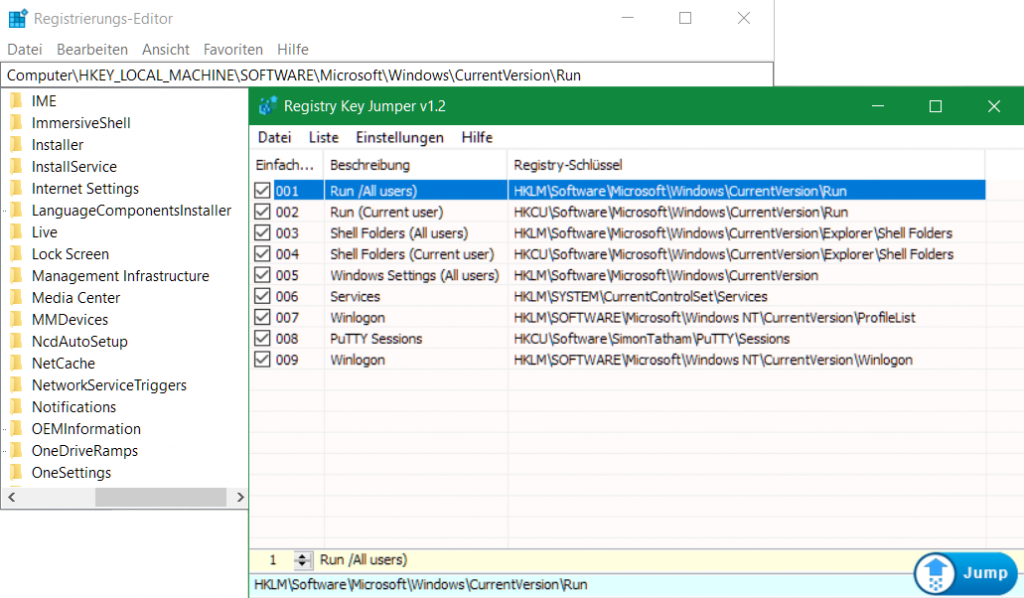This screenshot has width=1024, height=598.
Task: Click the down arrow of the number stepper
Action: [x=303, y=563]
